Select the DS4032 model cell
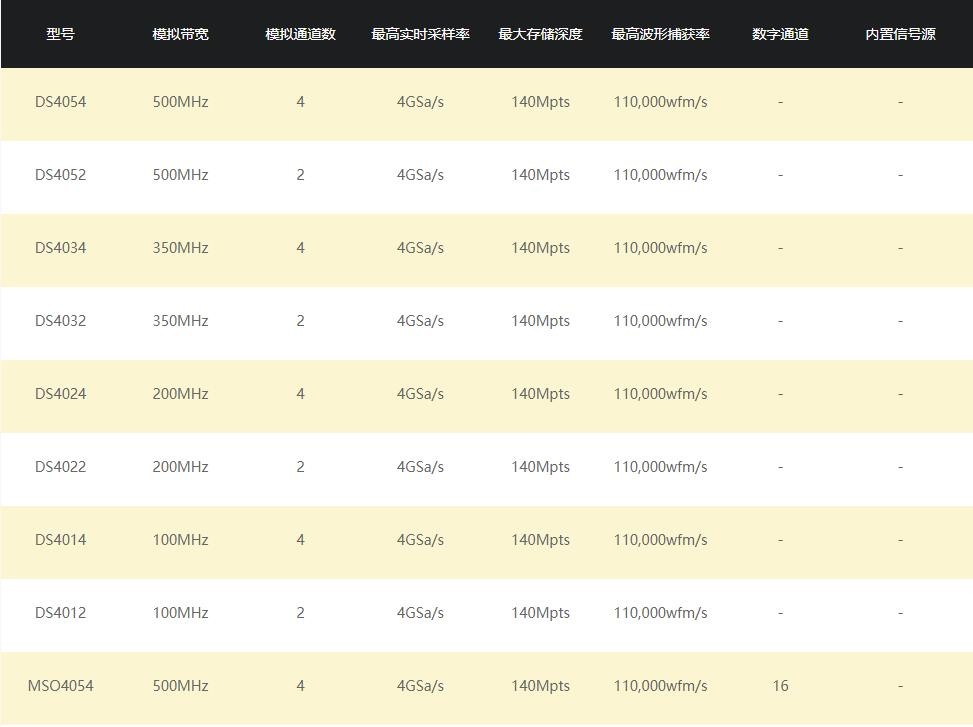This screenshot has width=973, height=727. (x=60, y=321)
